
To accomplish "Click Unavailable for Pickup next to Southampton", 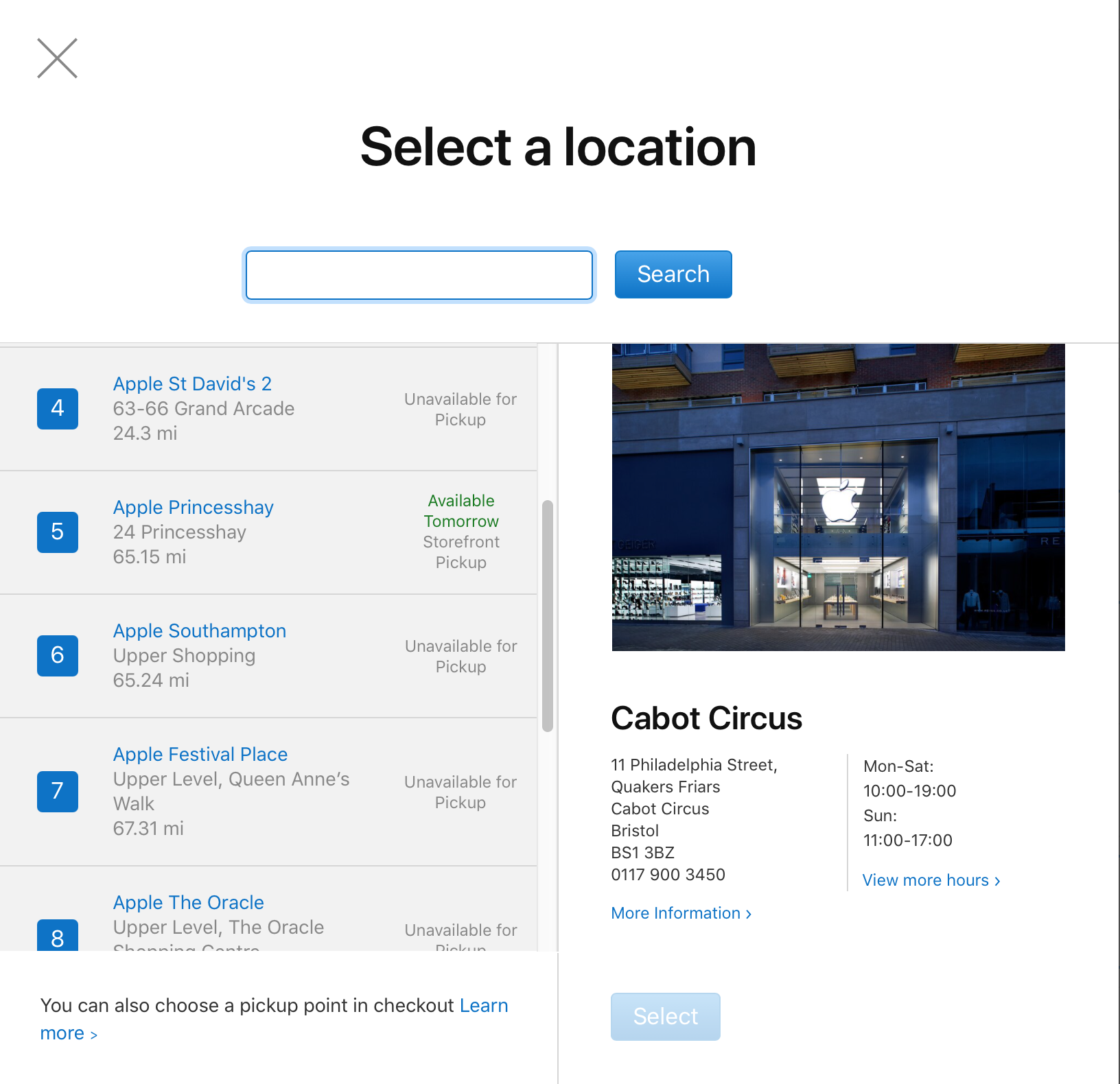I will (x=461, y=657).
